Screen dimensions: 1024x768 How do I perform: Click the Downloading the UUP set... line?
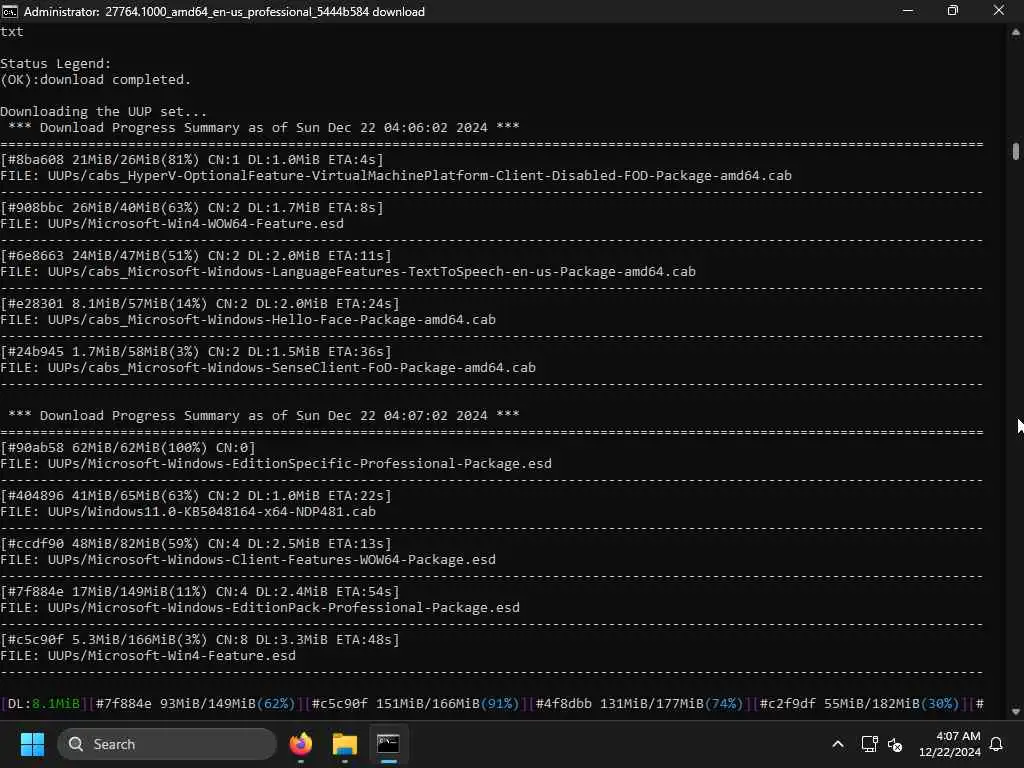click(103, 111)
